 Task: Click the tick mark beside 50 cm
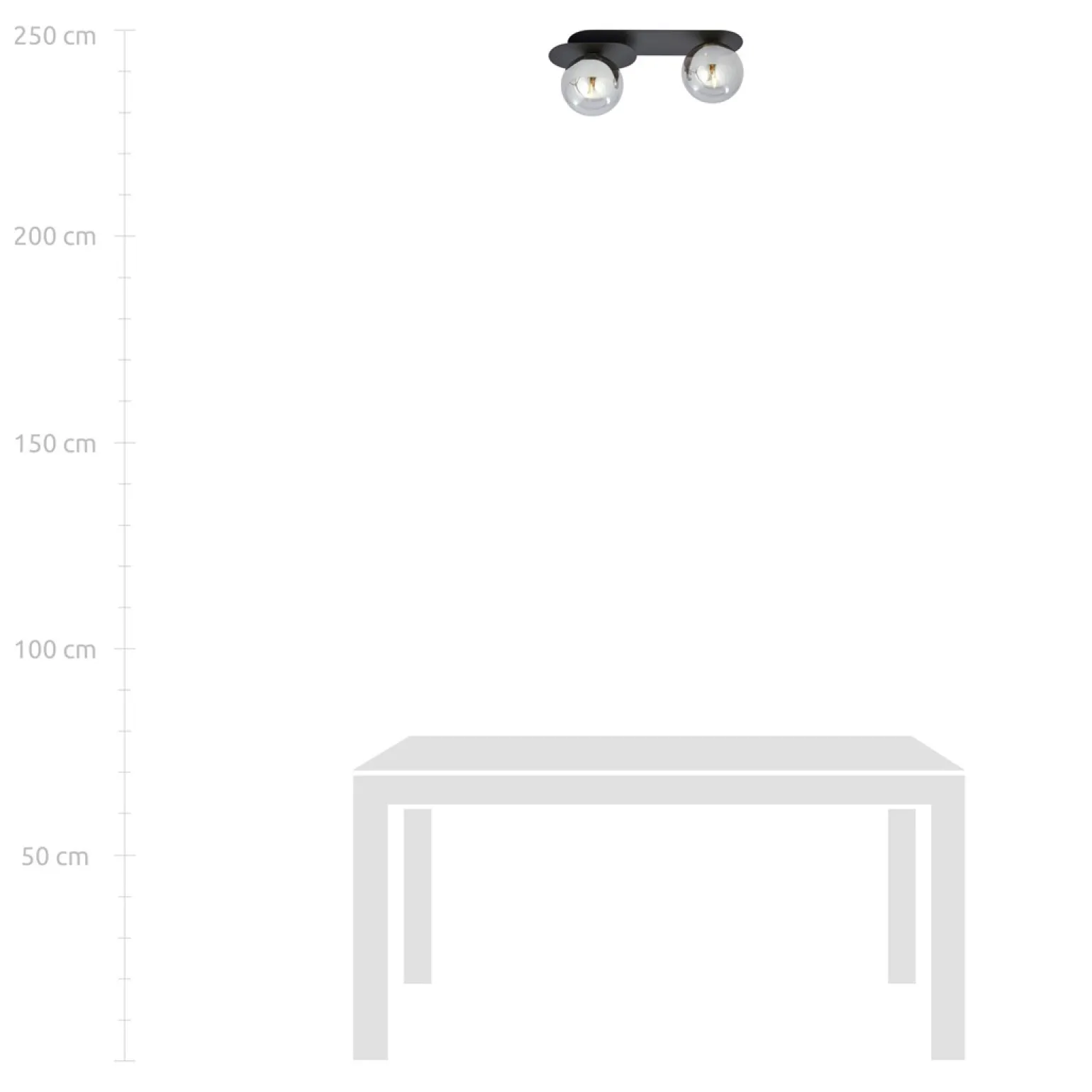pos(125,855)
